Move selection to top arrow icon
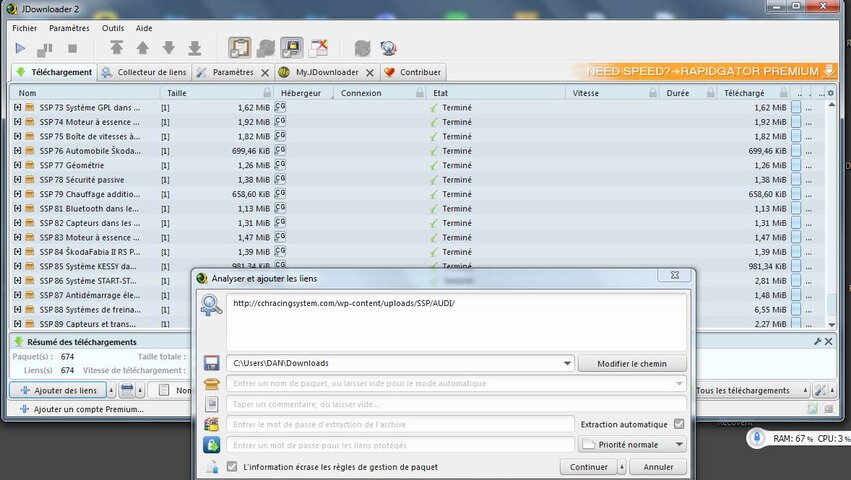 (116, 48)
